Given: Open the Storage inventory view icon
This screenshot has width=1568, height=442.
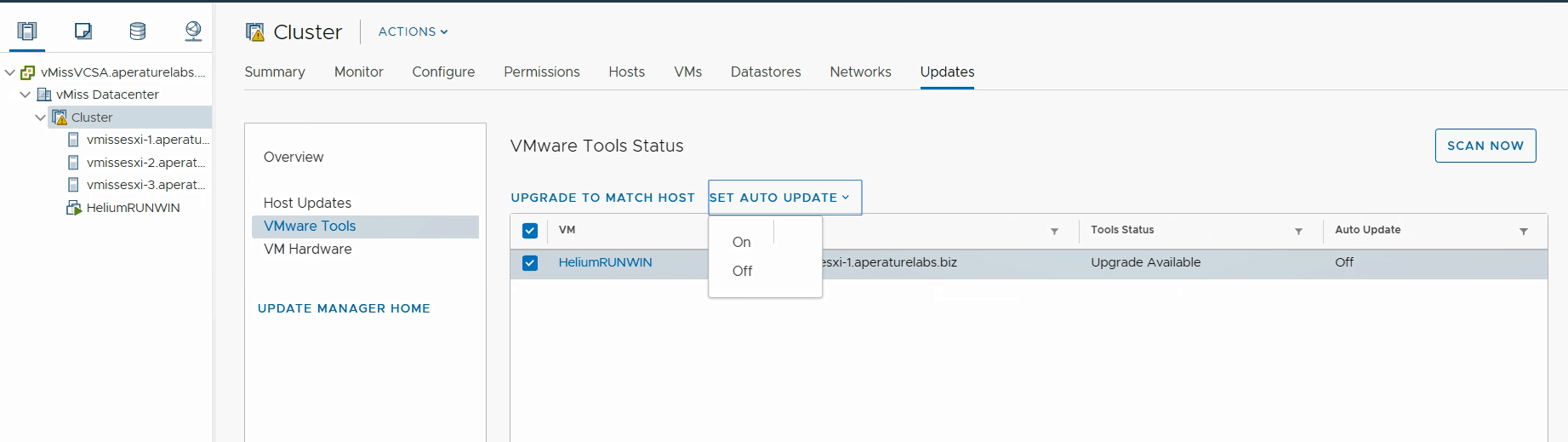Looking at the screenshot, I should tap(137, 32).
